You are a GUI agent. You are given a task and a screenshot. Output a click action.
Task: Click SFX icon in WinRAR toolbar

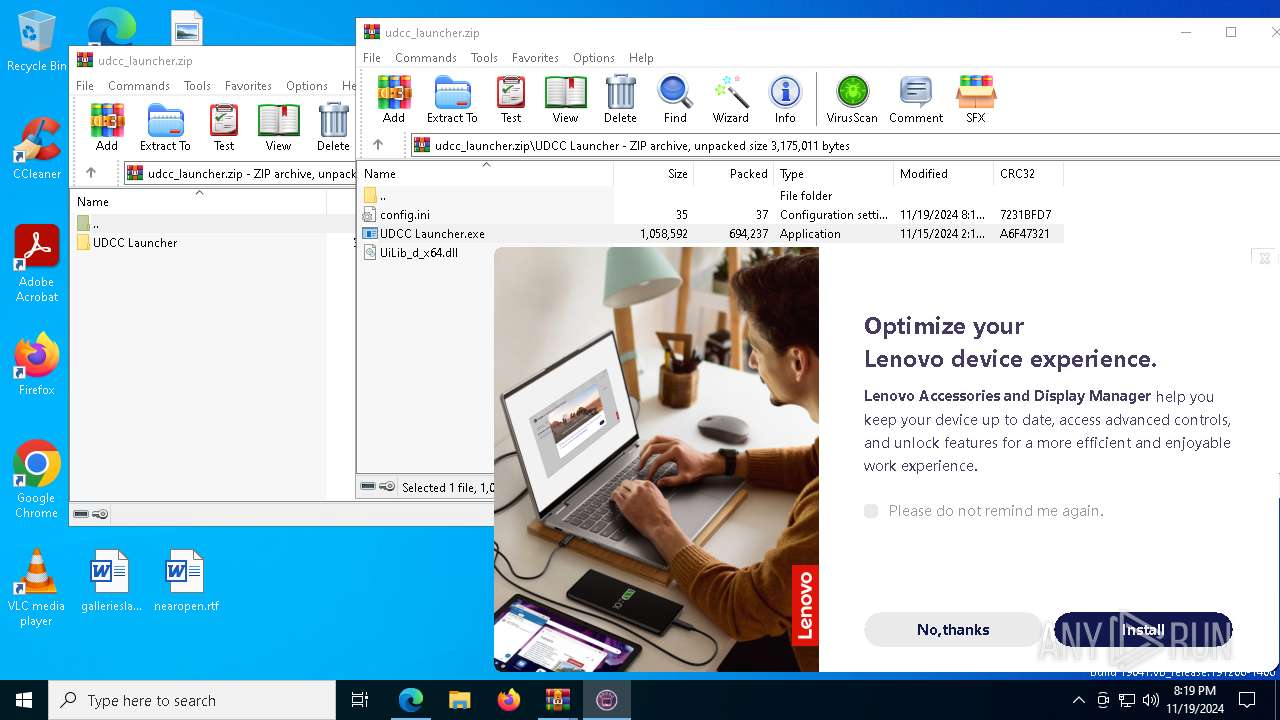point(975,99)
